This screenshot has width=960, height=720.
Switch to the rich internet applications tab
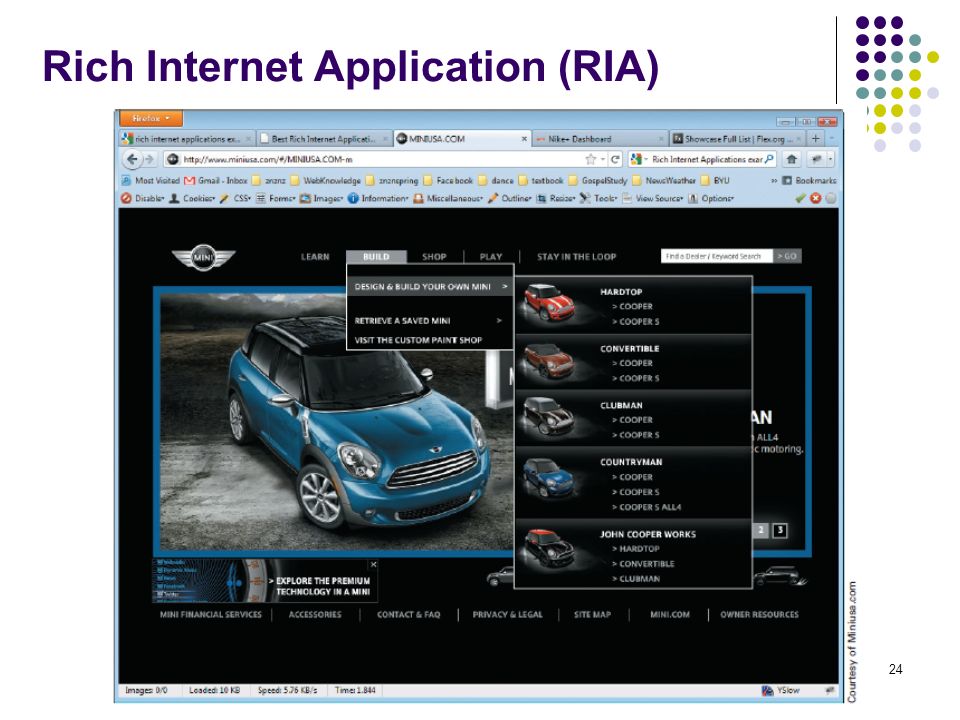point(187,139)
